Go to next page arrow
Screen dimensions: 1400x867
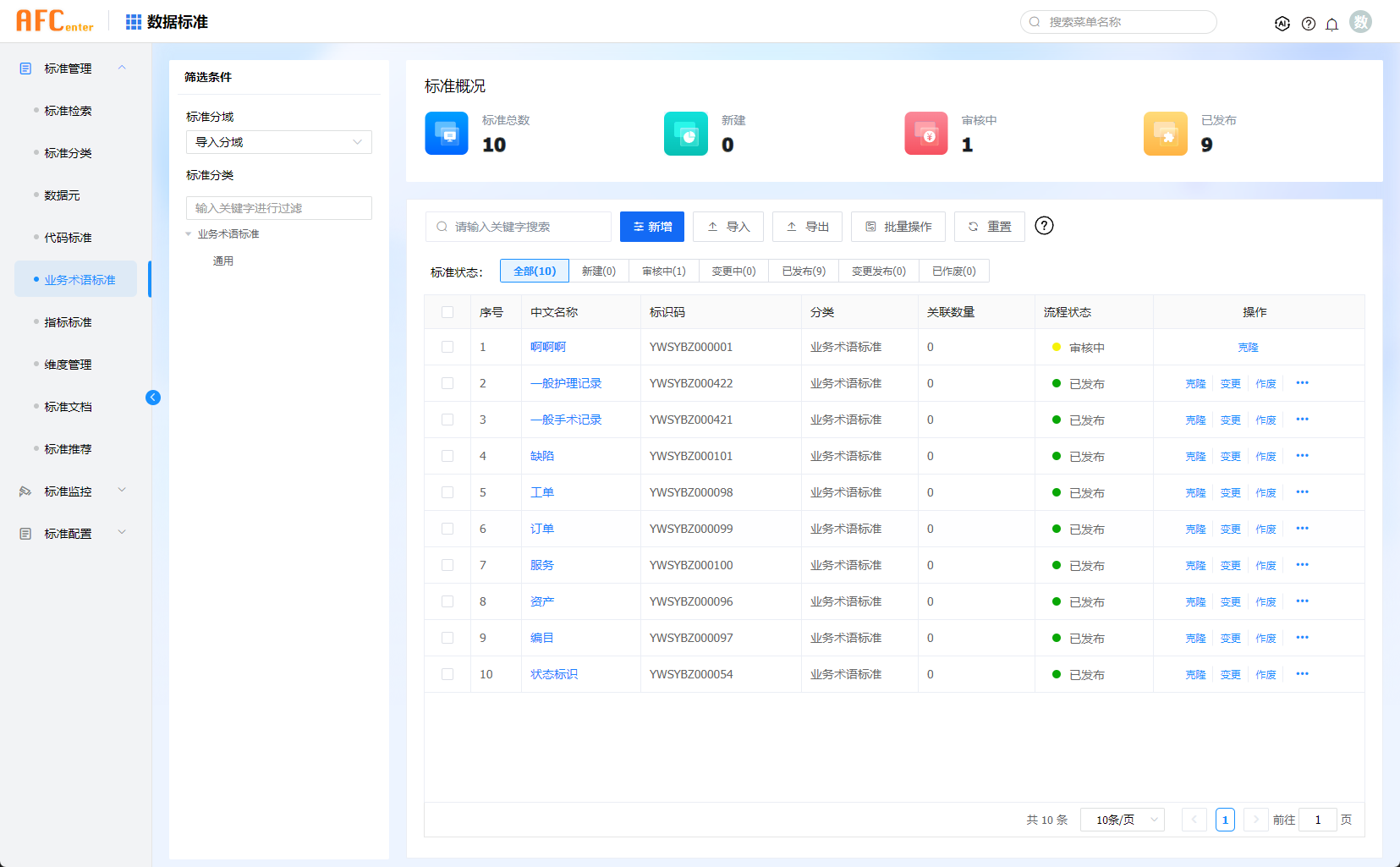(x=1256, y=820)
